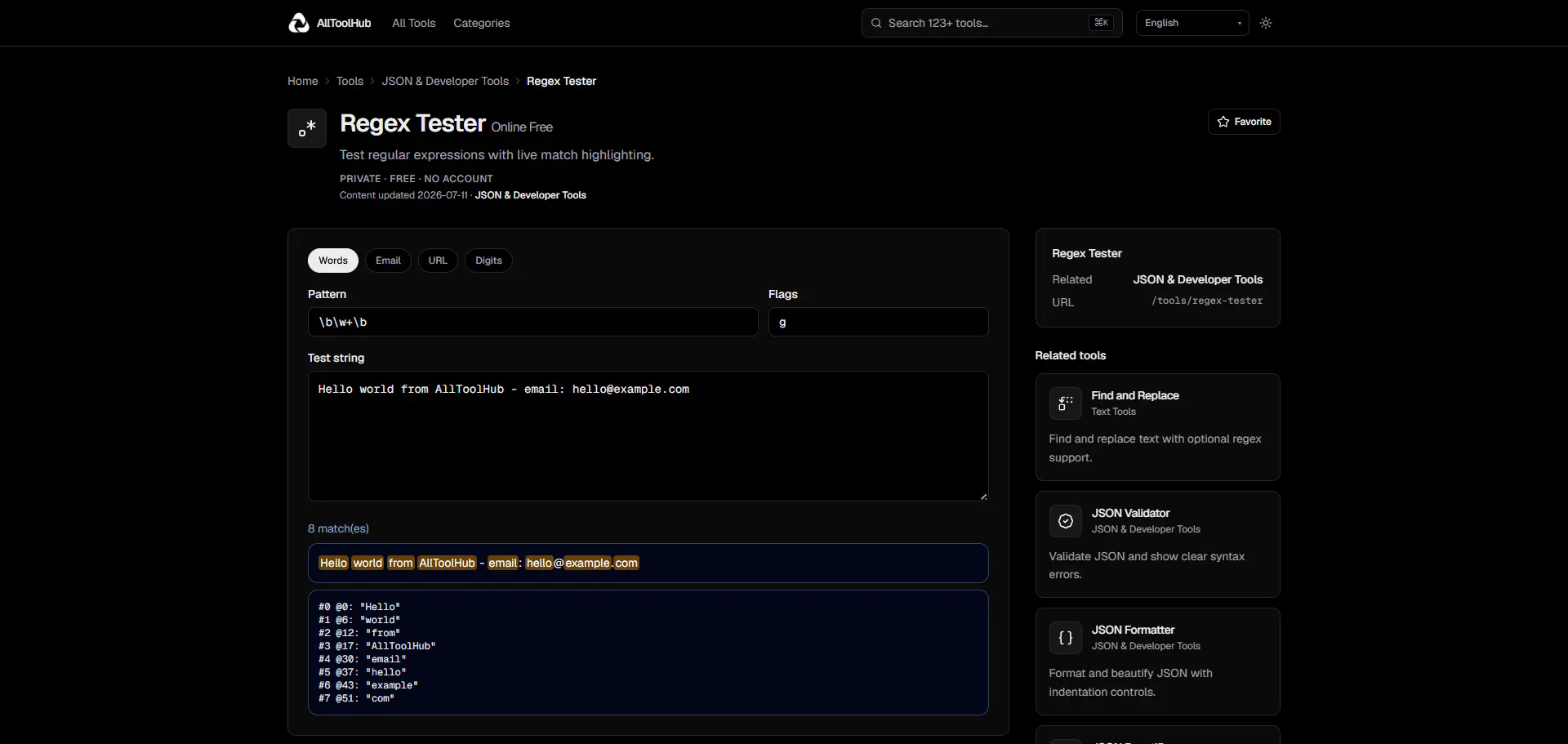Select the Words preset
Viewport: 1568px width, 744px height.
pos(333,261)
